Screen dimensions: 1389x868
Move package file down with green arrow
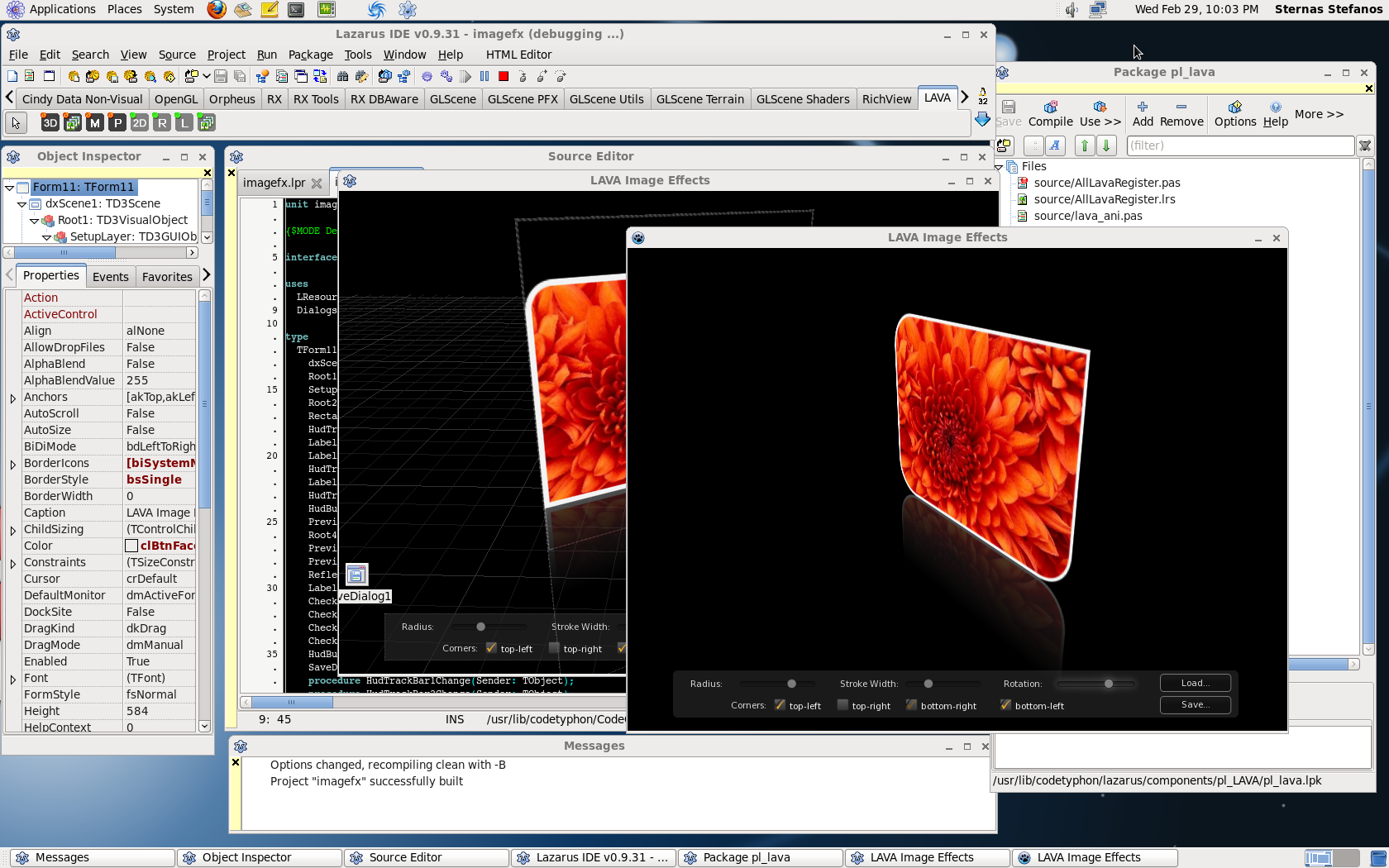(x=1106, y=145)
